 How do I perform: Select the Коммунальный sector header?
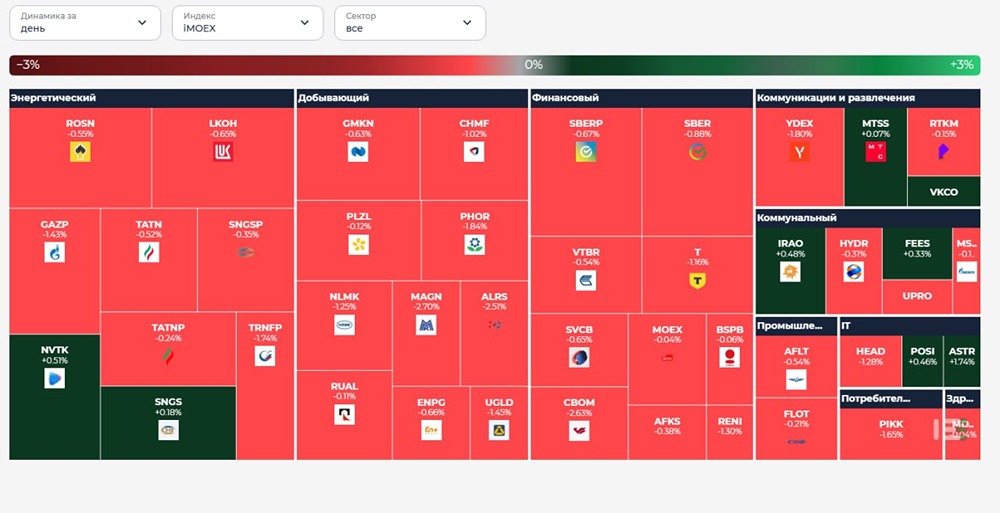868,218
